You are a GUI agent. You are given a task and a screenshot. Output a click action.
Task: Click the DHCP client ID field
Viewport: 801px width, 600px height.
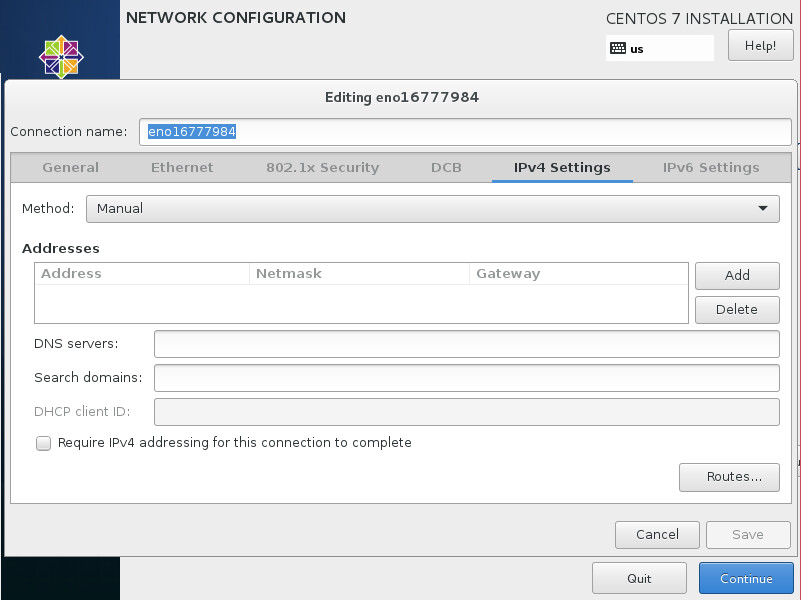click(x=466, y=412)
